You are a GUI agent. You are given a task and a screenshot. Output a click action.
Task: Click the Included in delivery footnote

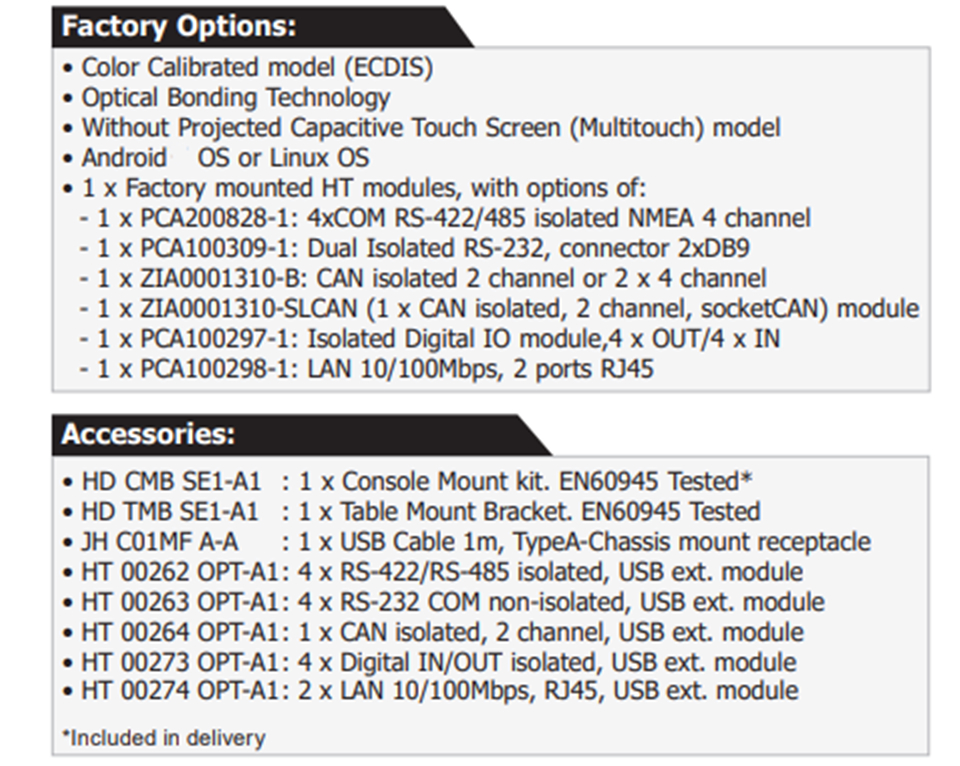(x=164, y=739)
